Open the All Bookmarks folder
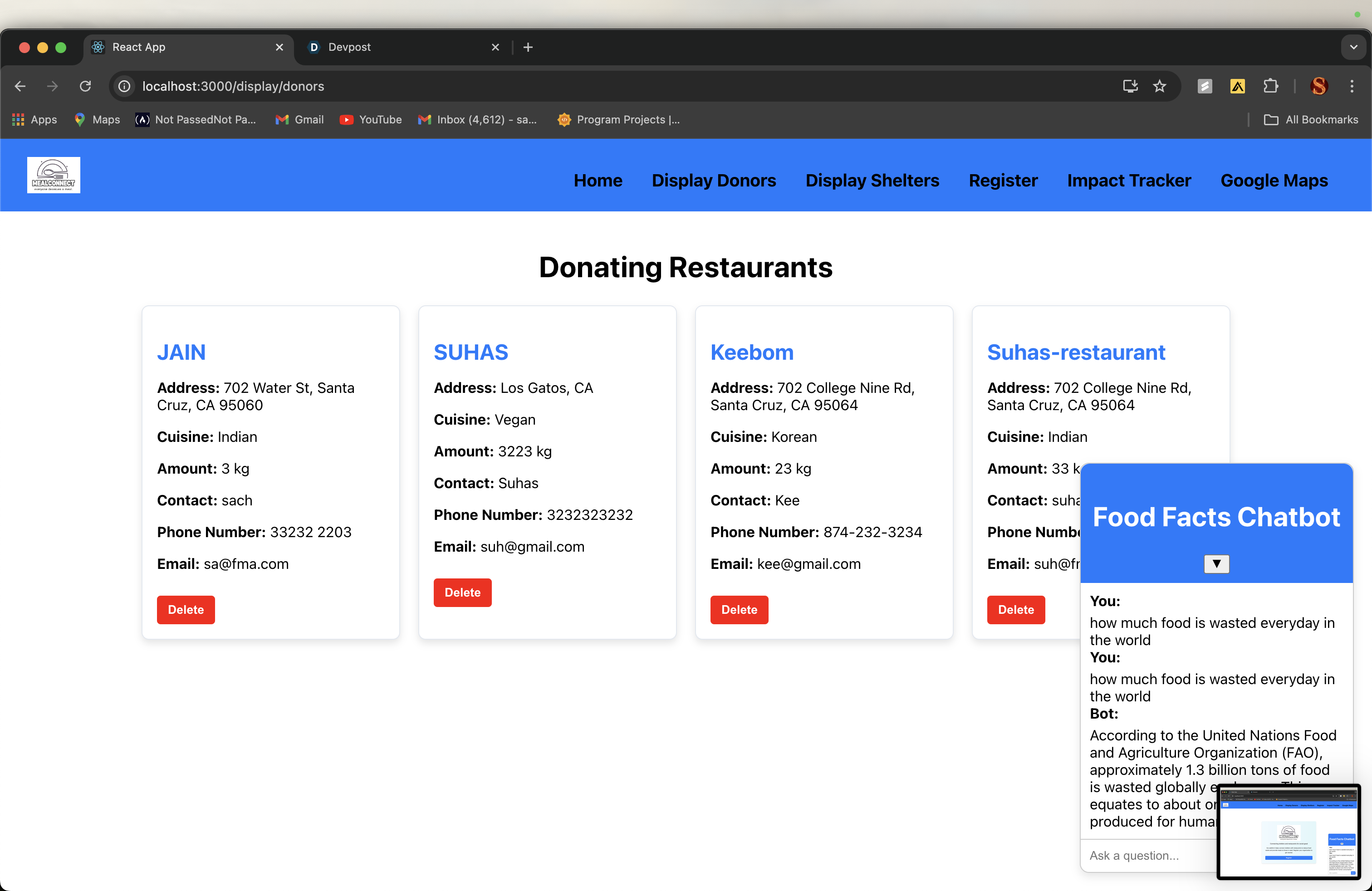Screen dimensions: 1372x891 tap(1311, 119)
